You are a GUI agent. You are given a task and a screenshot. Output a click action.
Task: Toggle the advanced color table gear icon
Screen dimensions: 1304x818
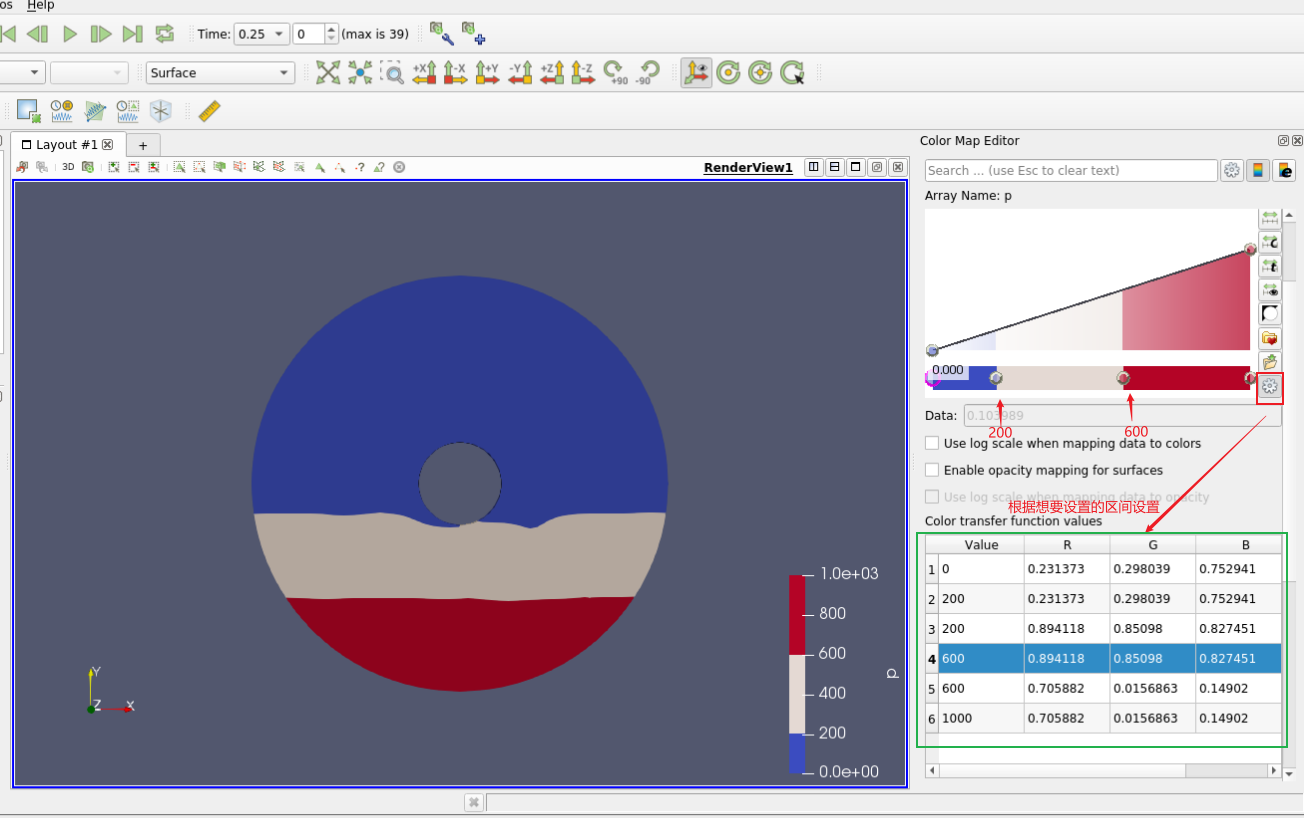1269,387
